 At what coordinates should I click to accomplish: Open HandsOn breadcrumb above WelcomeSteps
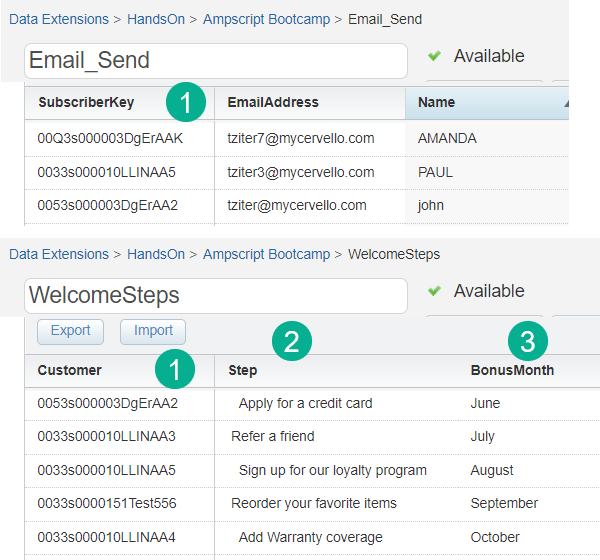(155, 254)
